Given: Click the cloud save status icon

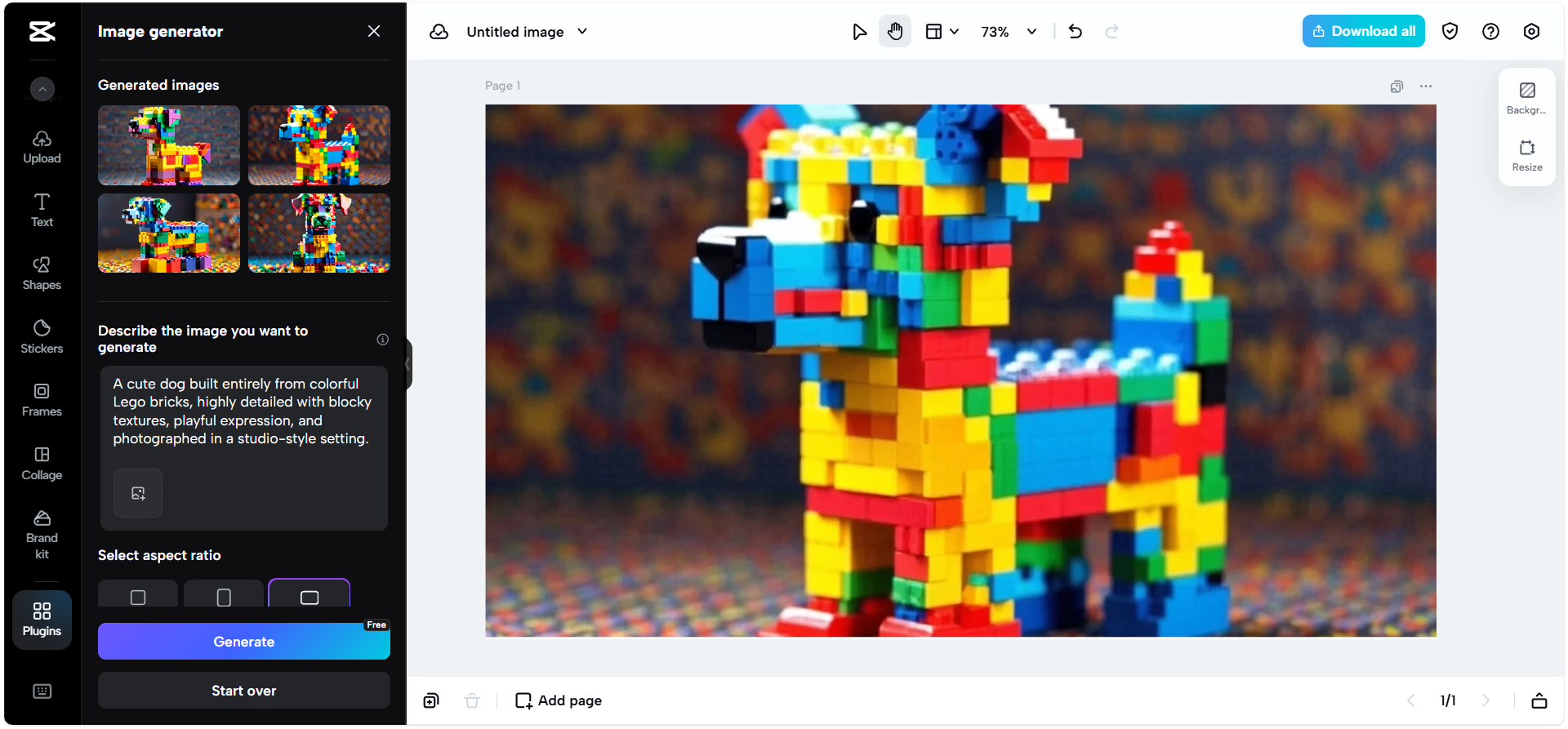Looking at the screenshot, I should coord(439,32).
